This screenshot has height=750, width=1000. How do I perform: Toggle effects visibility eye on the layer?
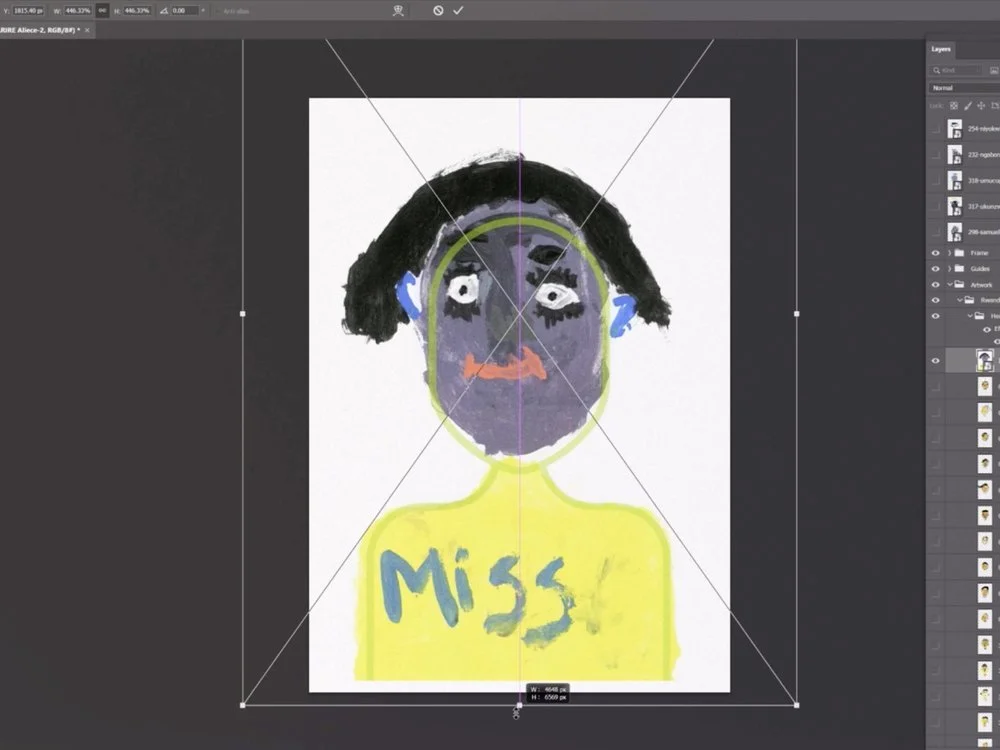987,330
